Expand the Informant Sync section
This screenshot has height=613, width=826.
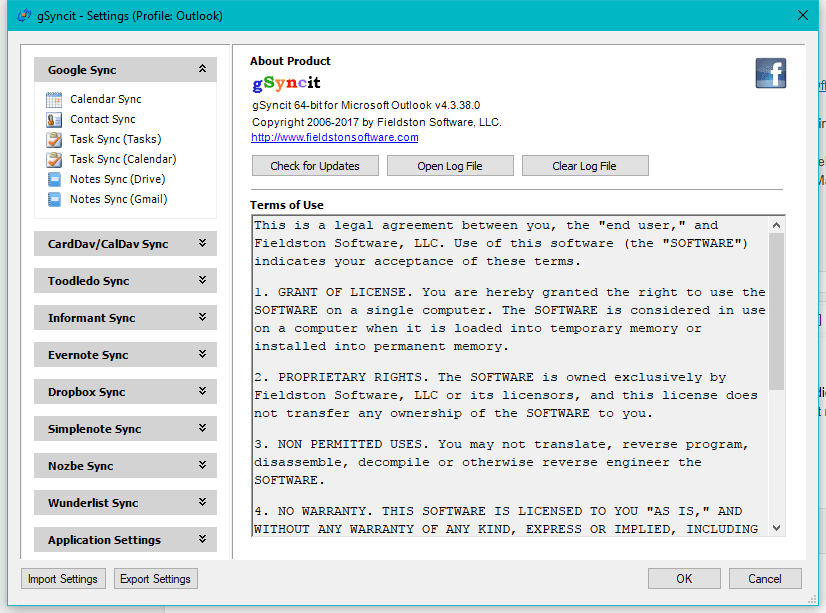click(x=125, y=318)
